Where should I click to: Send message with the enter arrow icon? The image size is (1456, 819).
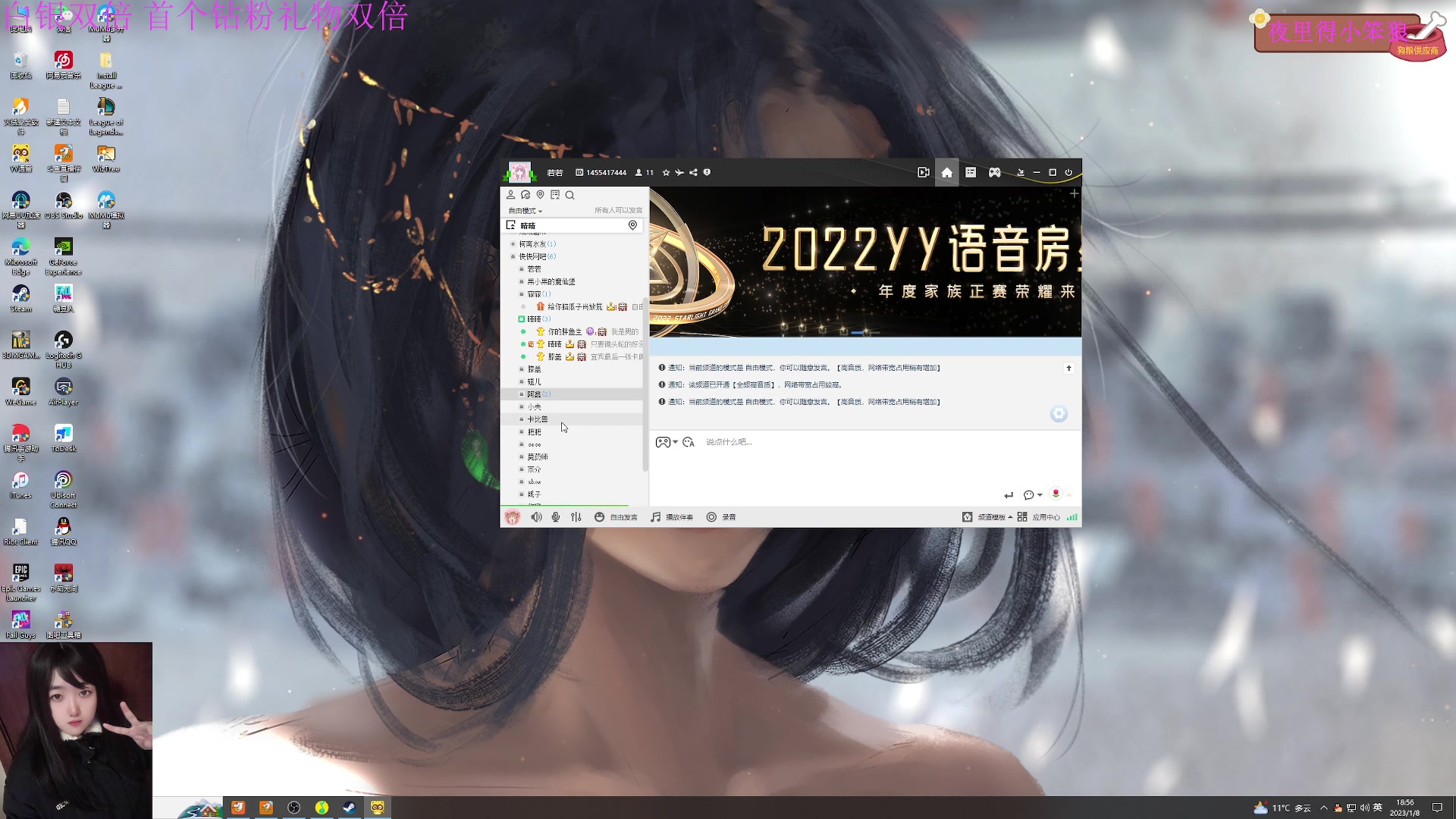(1009, 495)
